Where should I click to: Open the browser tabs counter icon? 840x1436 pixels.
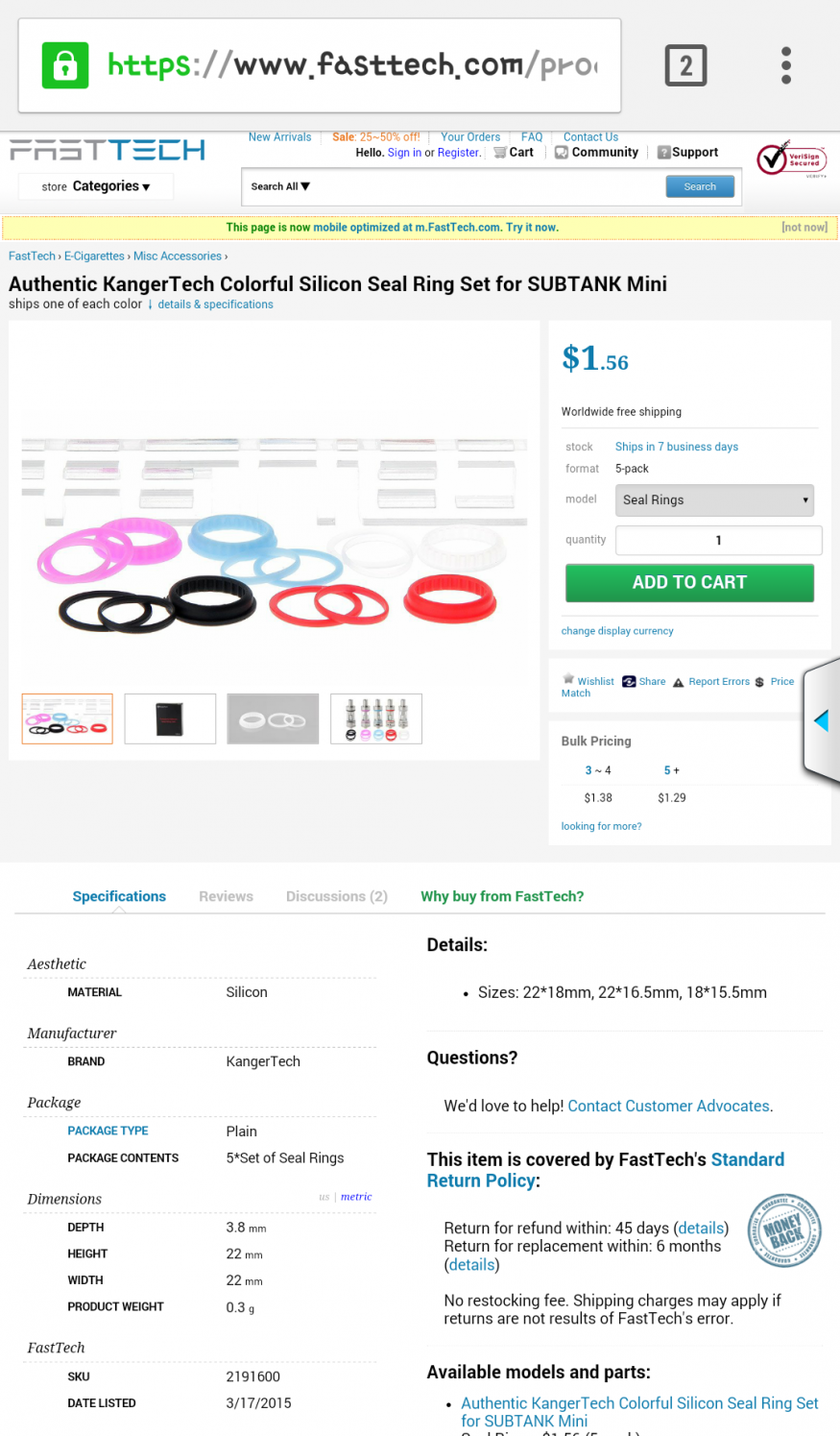(x=685, y=65)
